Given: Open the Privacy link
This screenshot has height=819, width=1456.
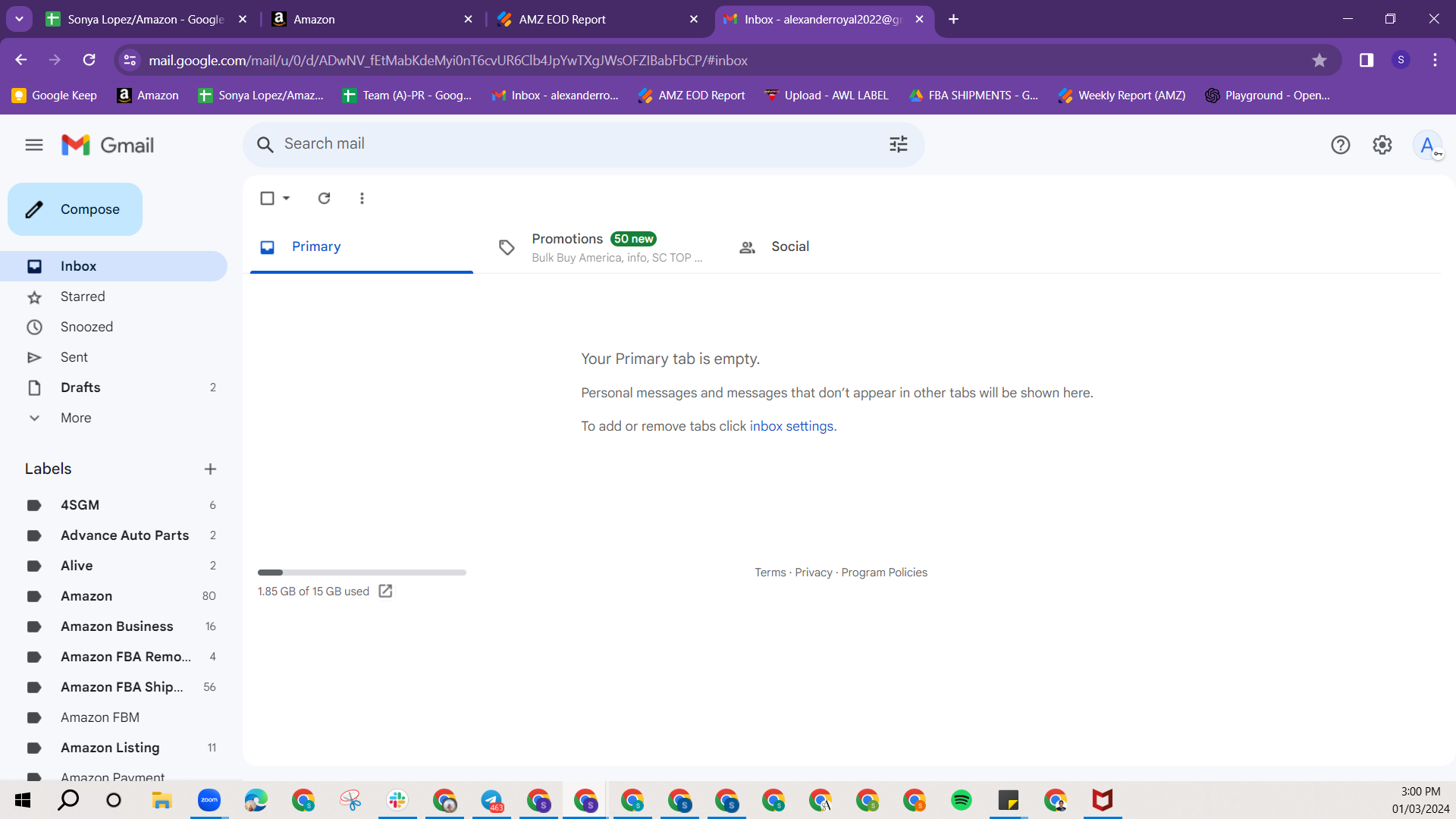Looking at the screenshot, I should point(814,573).
